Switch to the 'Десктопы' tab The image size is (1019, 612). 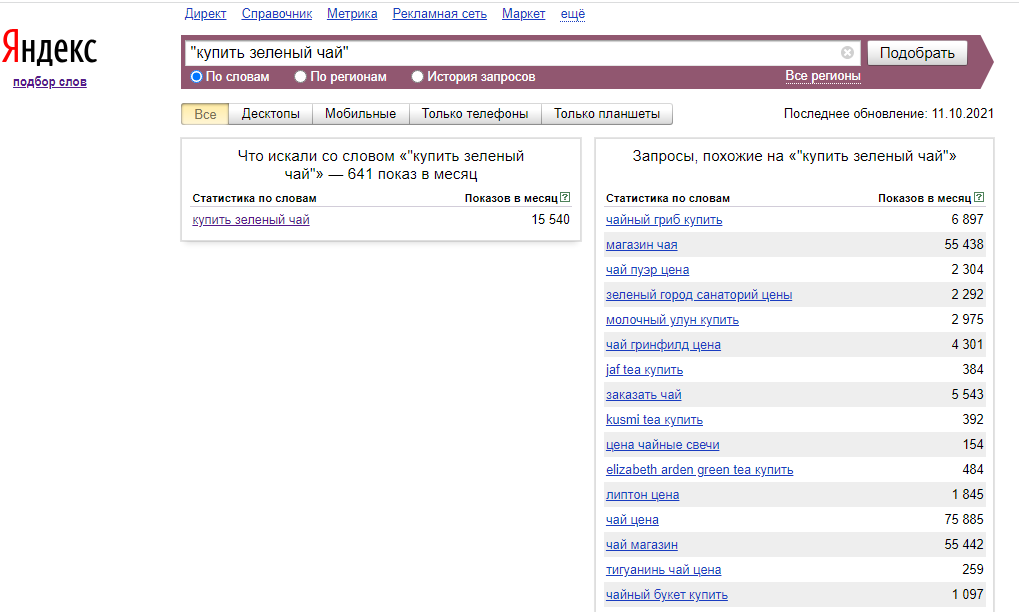point(270,114)
